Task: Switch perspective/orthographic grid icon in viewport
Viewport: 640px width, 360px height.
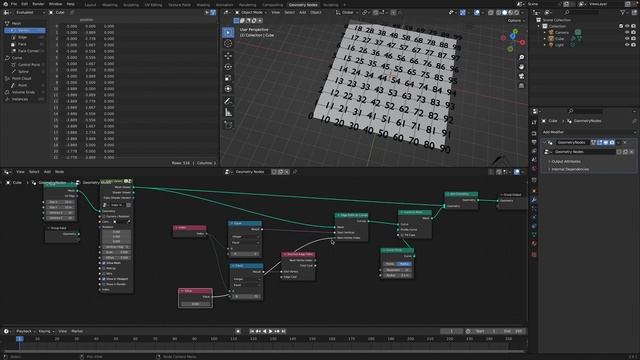Action: [521, 86]
